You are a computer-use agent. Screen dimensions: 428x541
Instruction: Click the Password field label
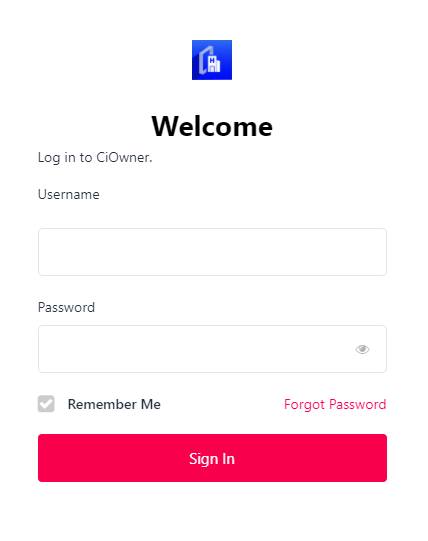[66, 307]
